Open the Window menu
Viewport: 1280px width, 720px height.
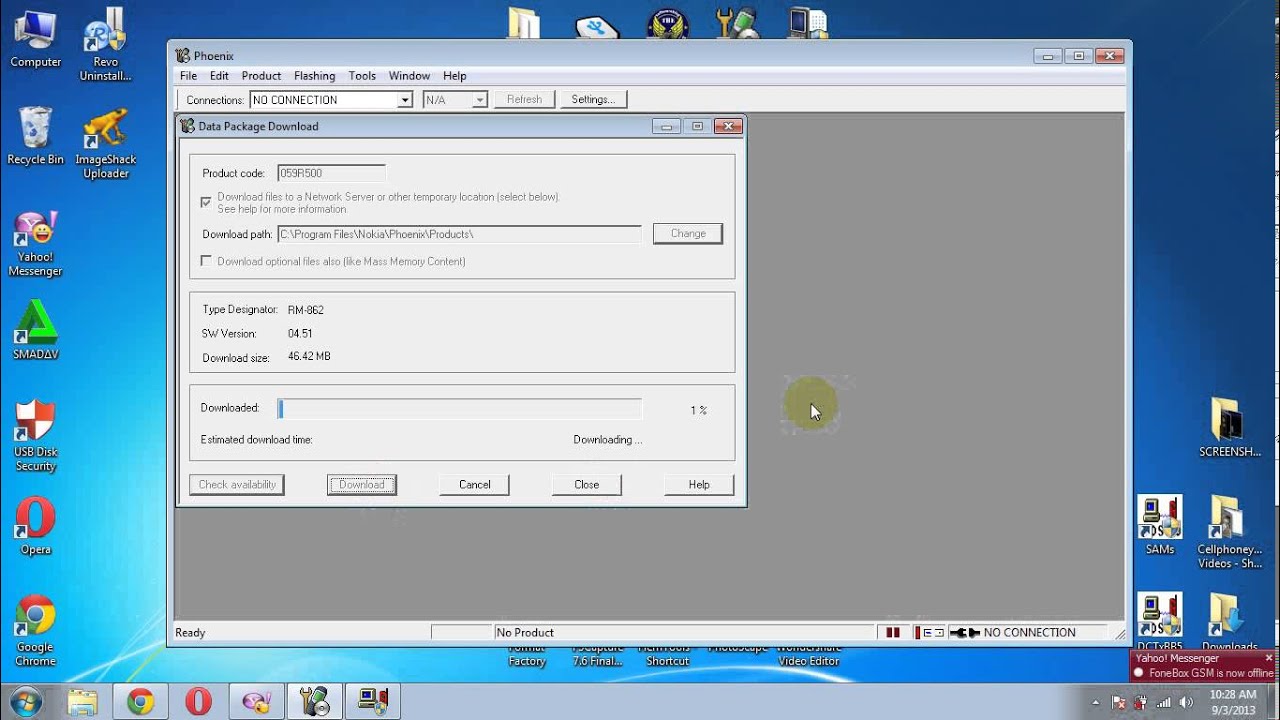409,76
